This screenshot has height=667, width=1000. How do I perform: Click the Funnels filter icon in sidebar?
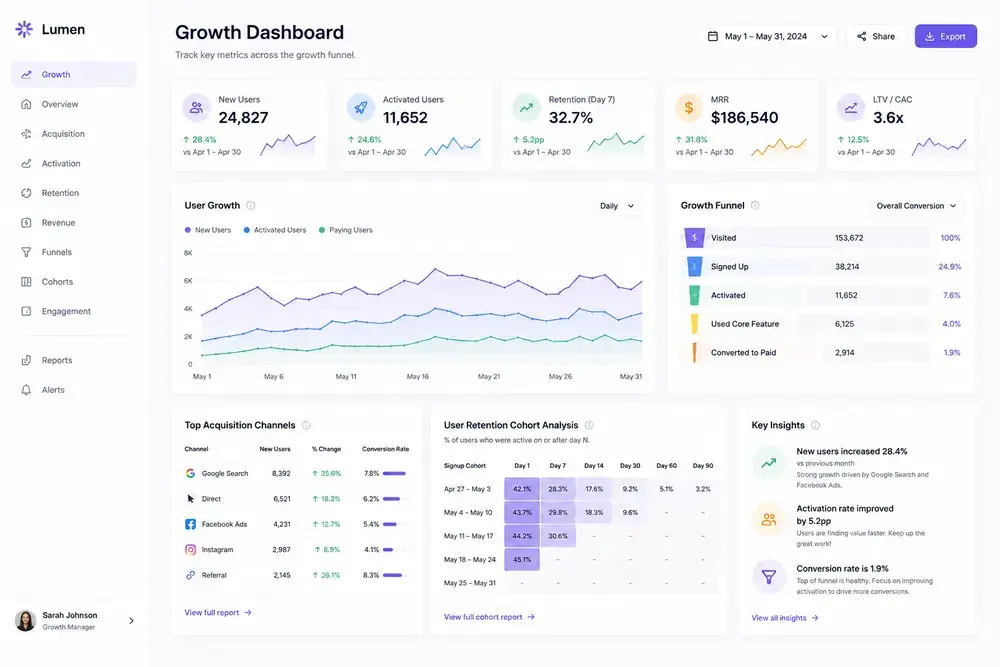(x=26, y=253)
